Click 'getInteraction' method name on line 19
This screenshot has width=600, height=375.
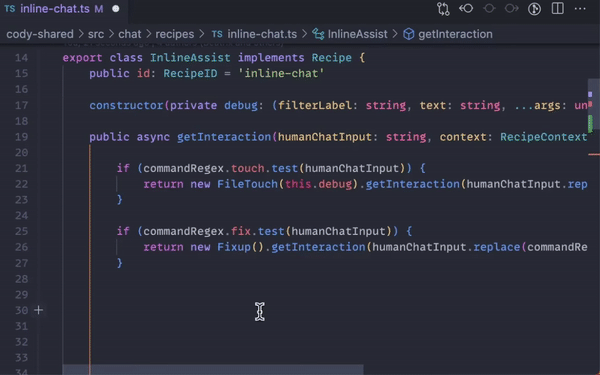pyautogui.click(x=224, y=137)
